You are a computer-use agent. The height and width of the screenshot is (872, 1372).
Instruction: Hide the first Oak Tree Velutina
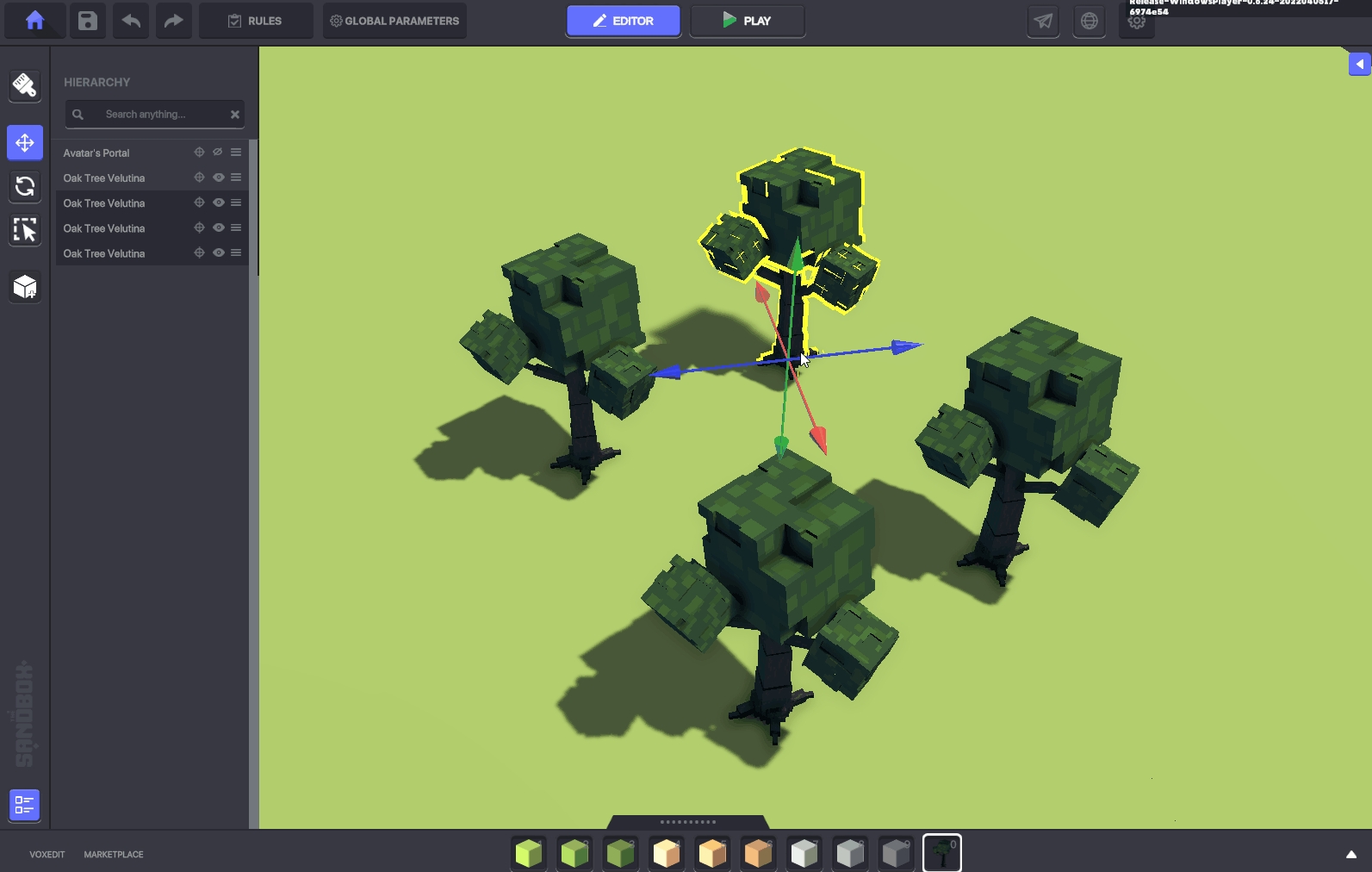click(219, 178)
